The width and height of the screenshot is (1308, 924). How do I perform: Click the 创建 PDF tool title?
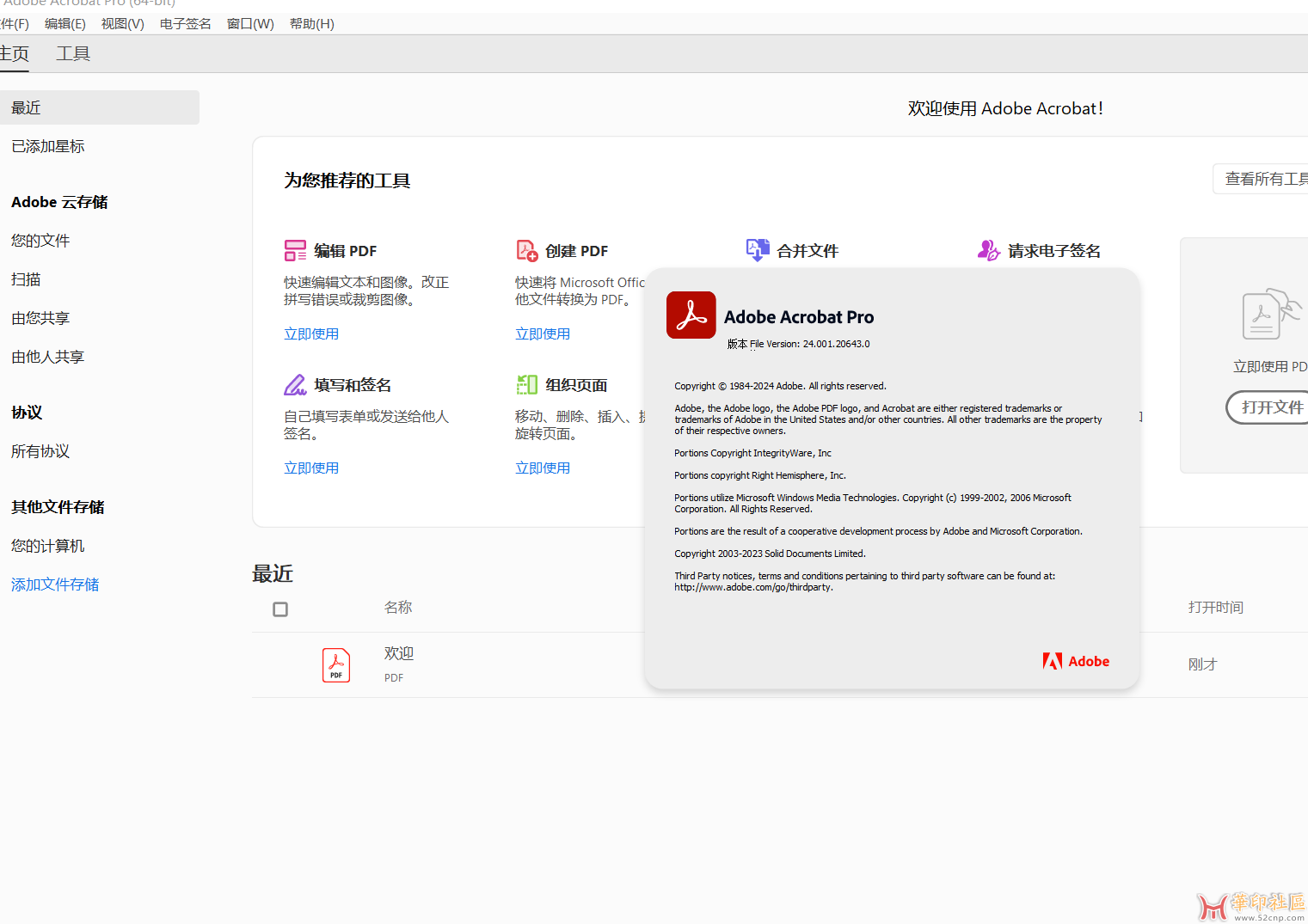tap(577, 251)
